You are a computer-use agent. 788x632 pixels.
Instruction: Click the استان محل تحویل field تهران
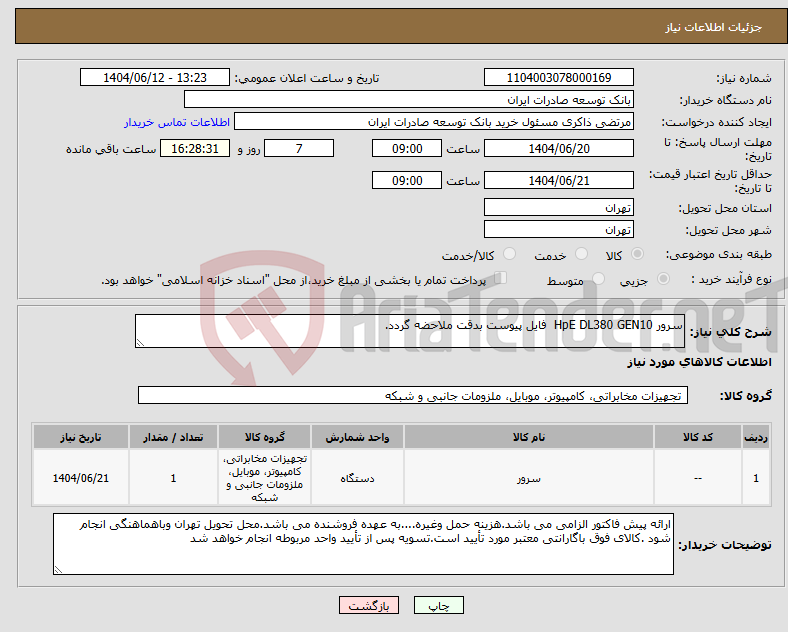point(558,207)
